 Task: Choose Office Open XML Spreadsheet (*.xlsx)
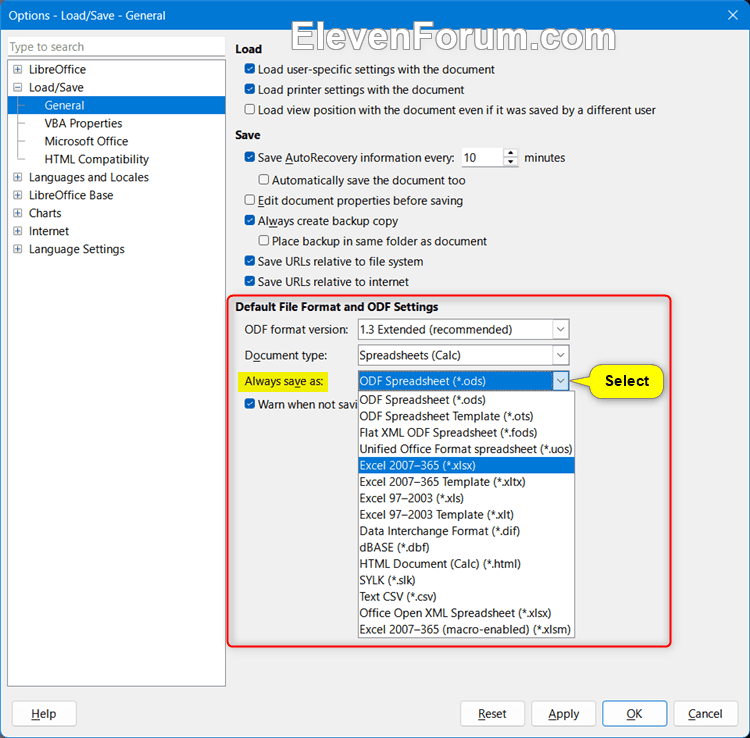pos(466,613)
